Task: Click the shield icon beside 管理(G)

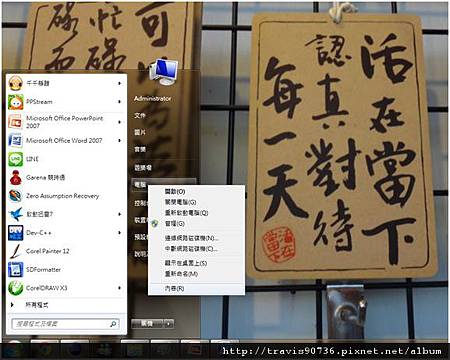Action: click(154, 223)
